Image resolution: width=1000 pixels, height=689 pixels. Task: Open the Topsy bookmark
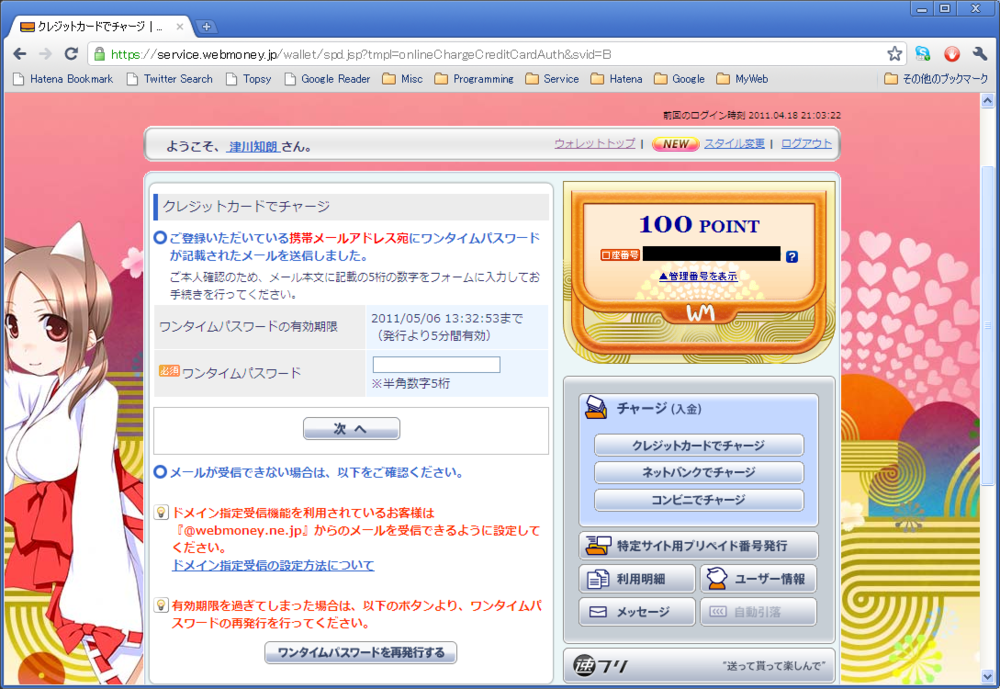coord(249,79)
